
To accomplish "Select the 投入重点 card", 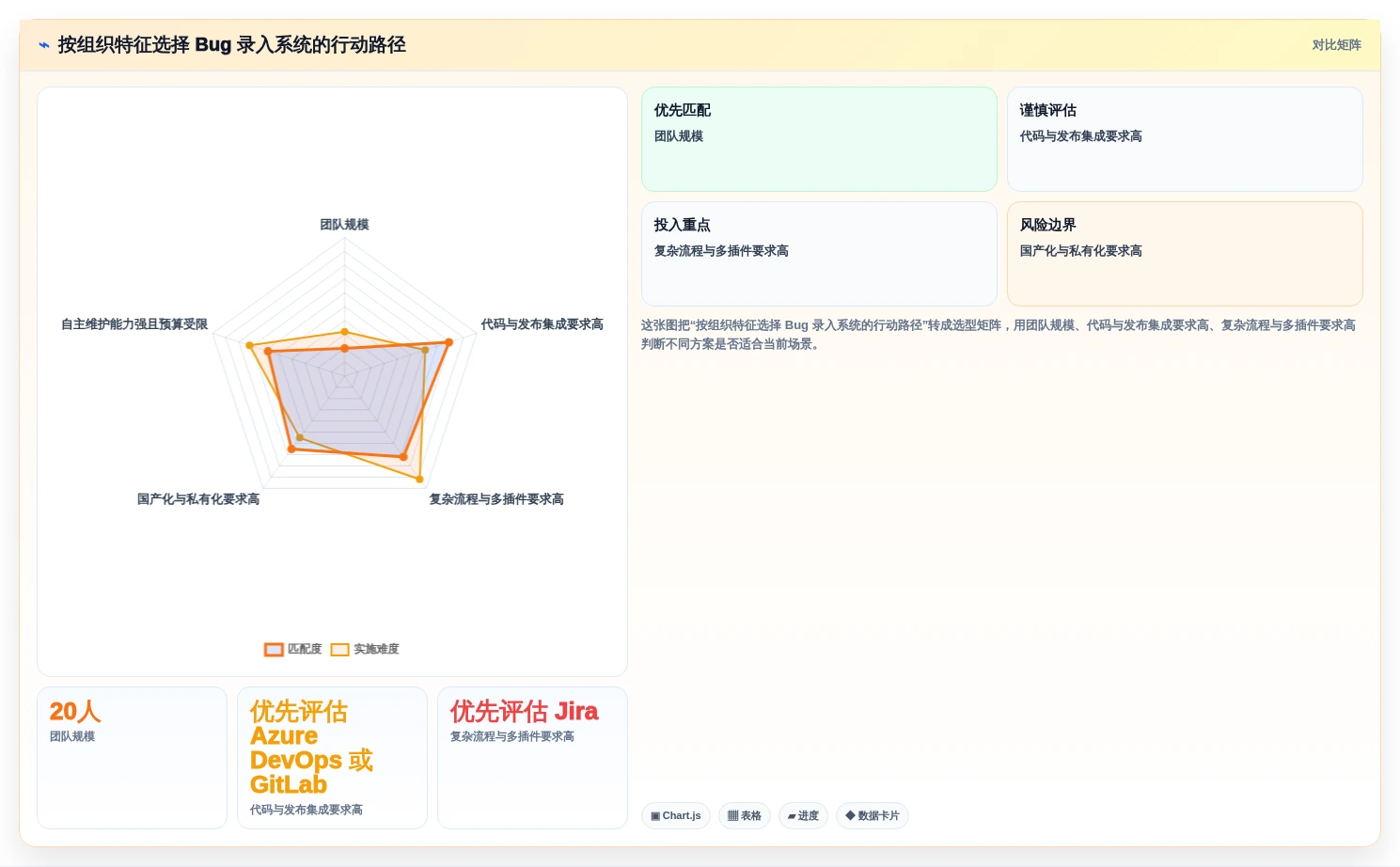I will 819,254.
